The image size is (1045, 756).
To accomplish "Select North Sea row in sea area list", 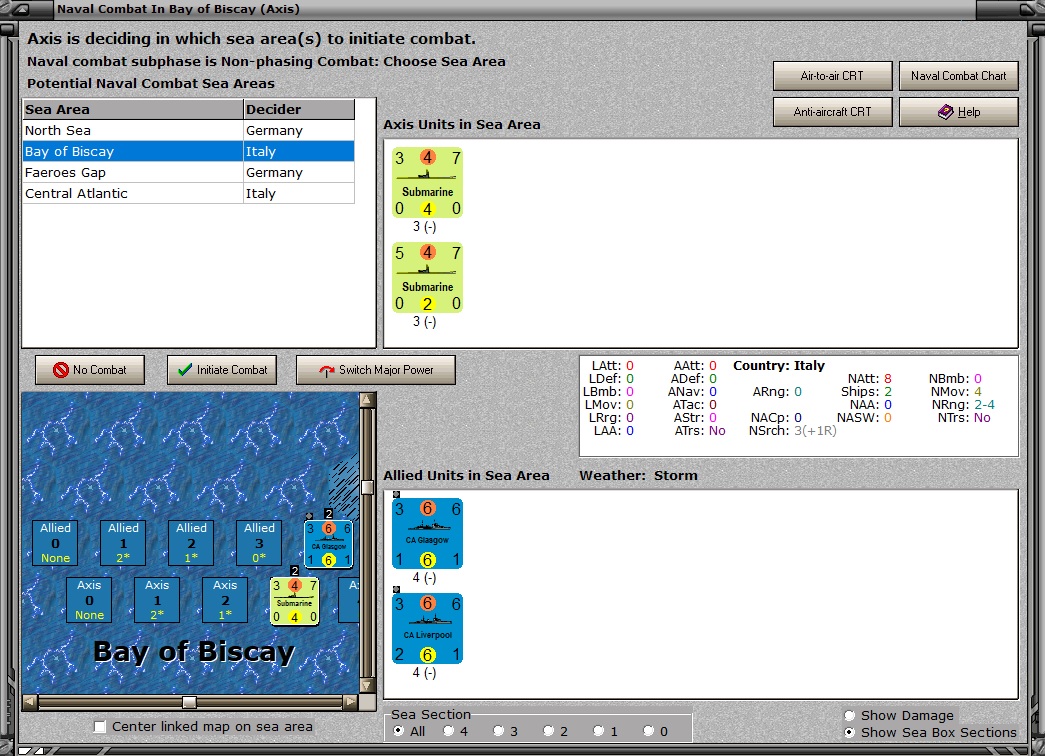I will (189, 131).
